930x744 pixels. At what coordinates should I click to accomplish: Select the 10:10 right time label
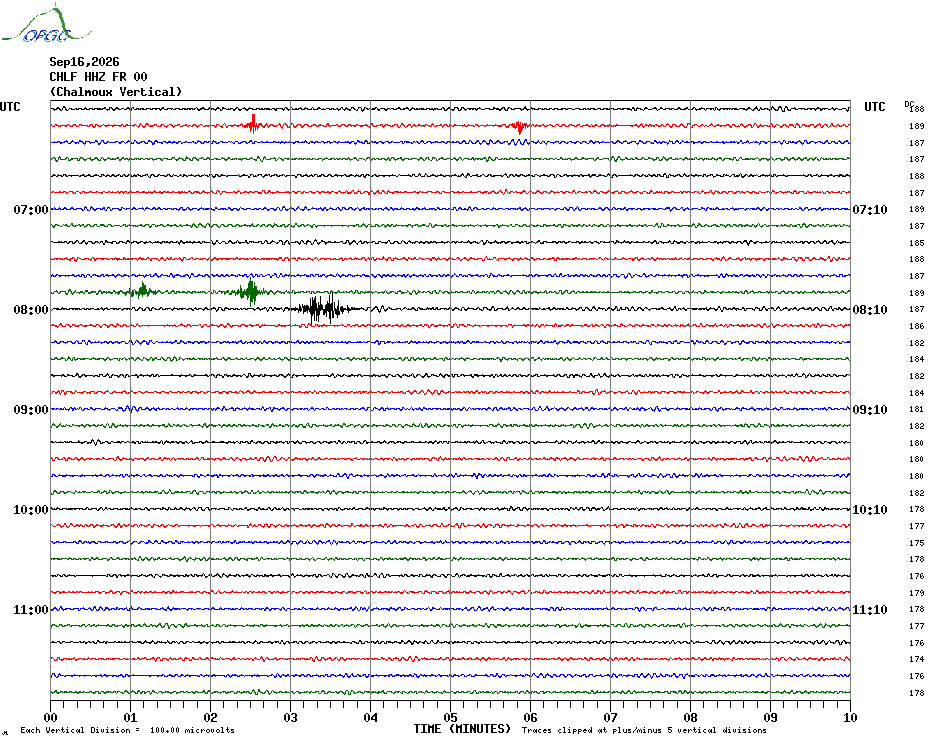coord(870,510)
